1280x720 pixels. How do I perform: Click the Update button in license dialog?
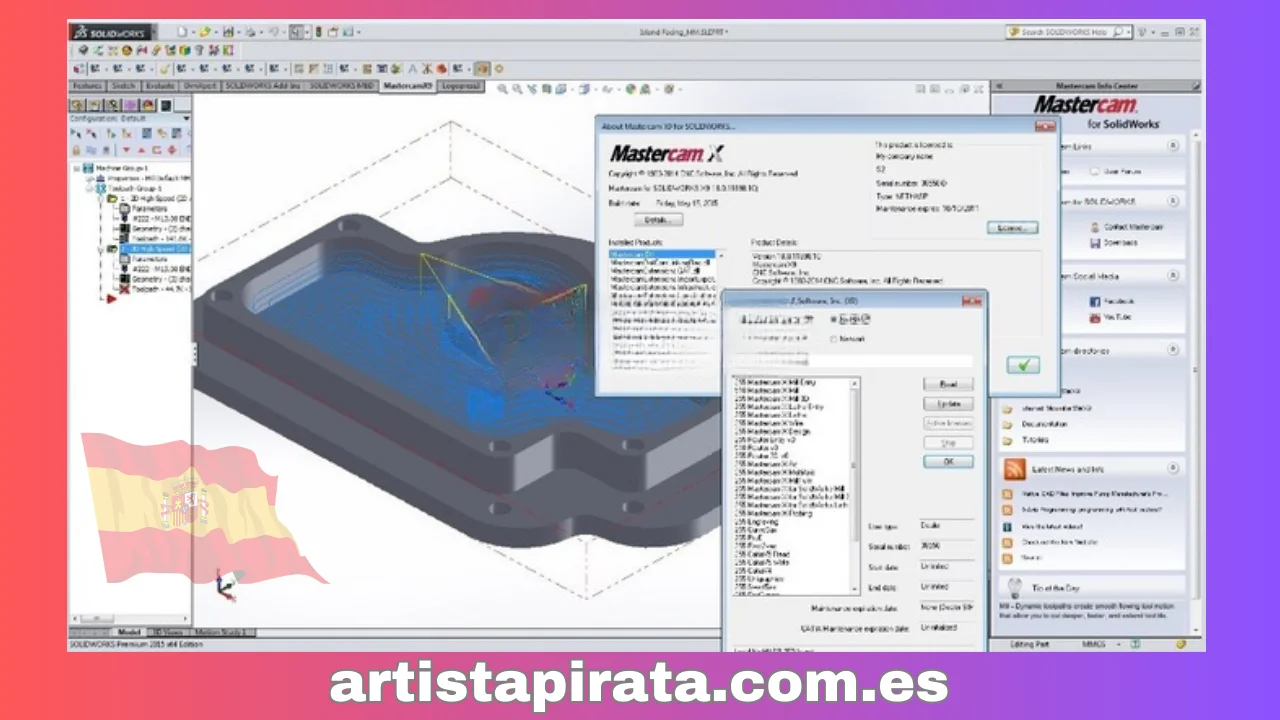coord(948,404)
